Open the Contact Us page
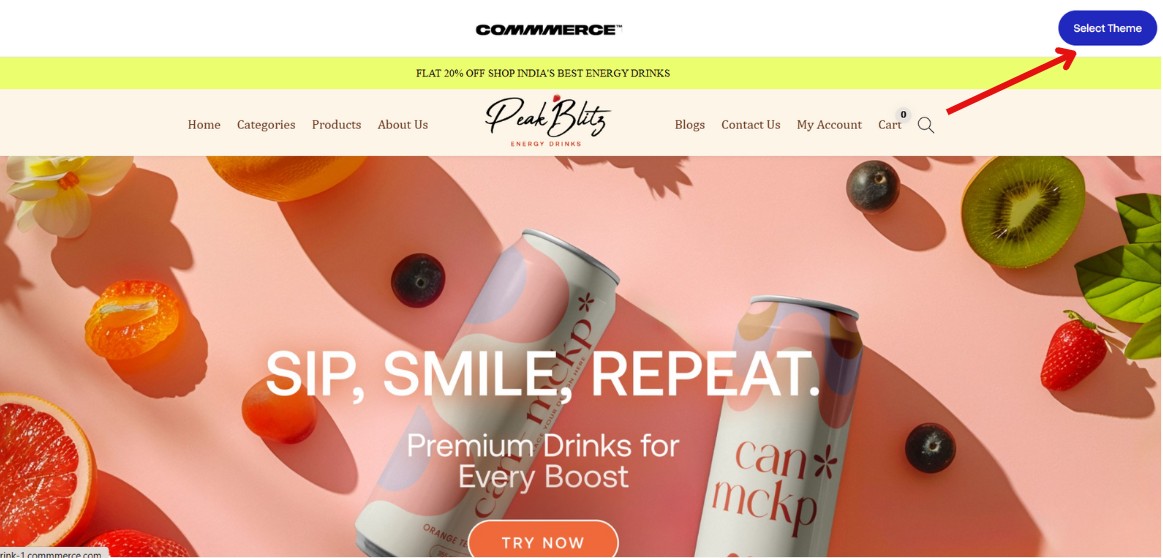Image resolution: width=1163 pixels, height=558 pixels. click(x=751, y=125)
